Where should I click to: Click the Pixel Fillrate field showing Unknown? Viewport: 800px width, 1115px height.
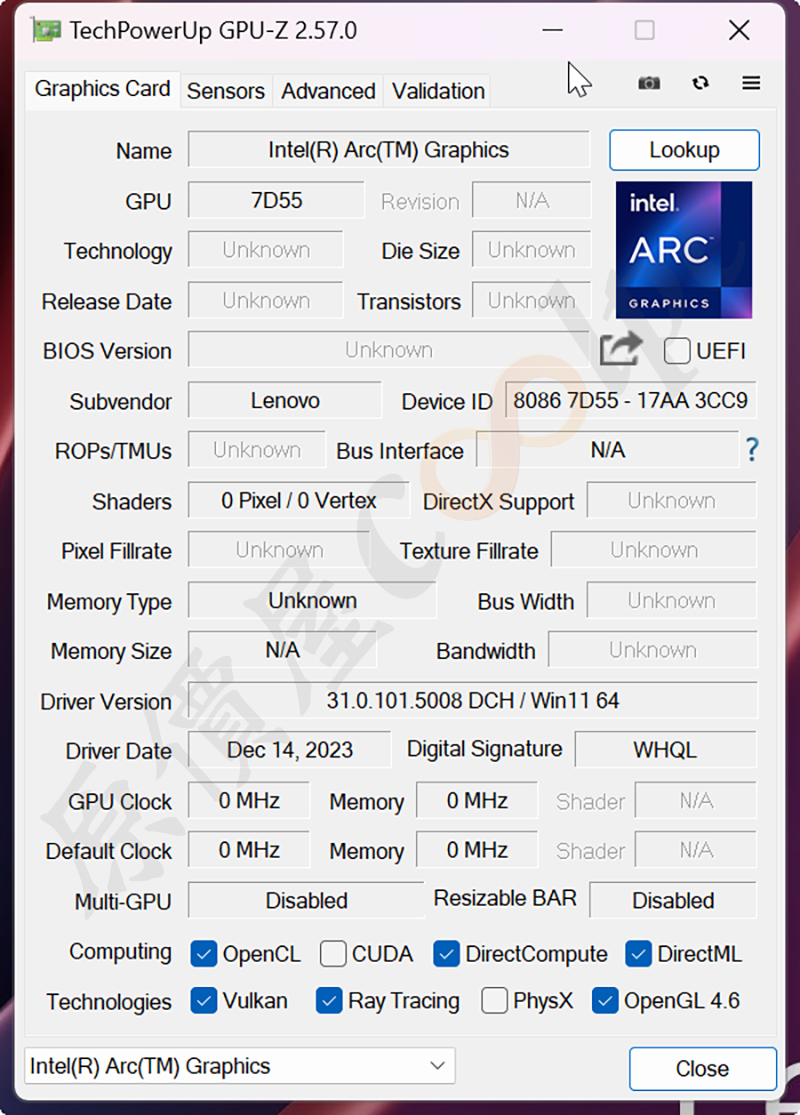pos(279,550)
